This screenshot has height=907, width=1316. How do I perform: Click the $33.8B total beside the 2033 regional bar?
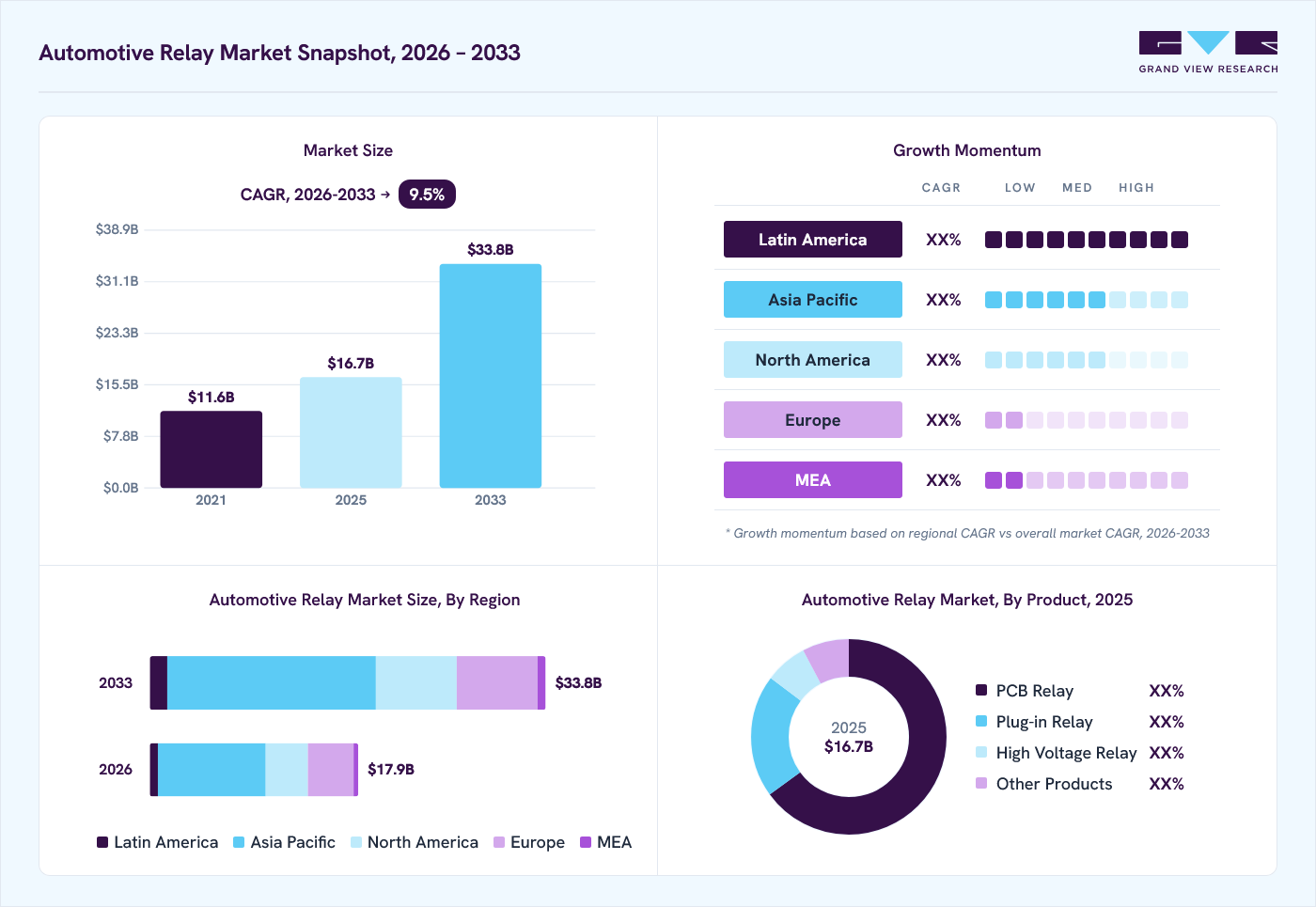tap(578, 683)
